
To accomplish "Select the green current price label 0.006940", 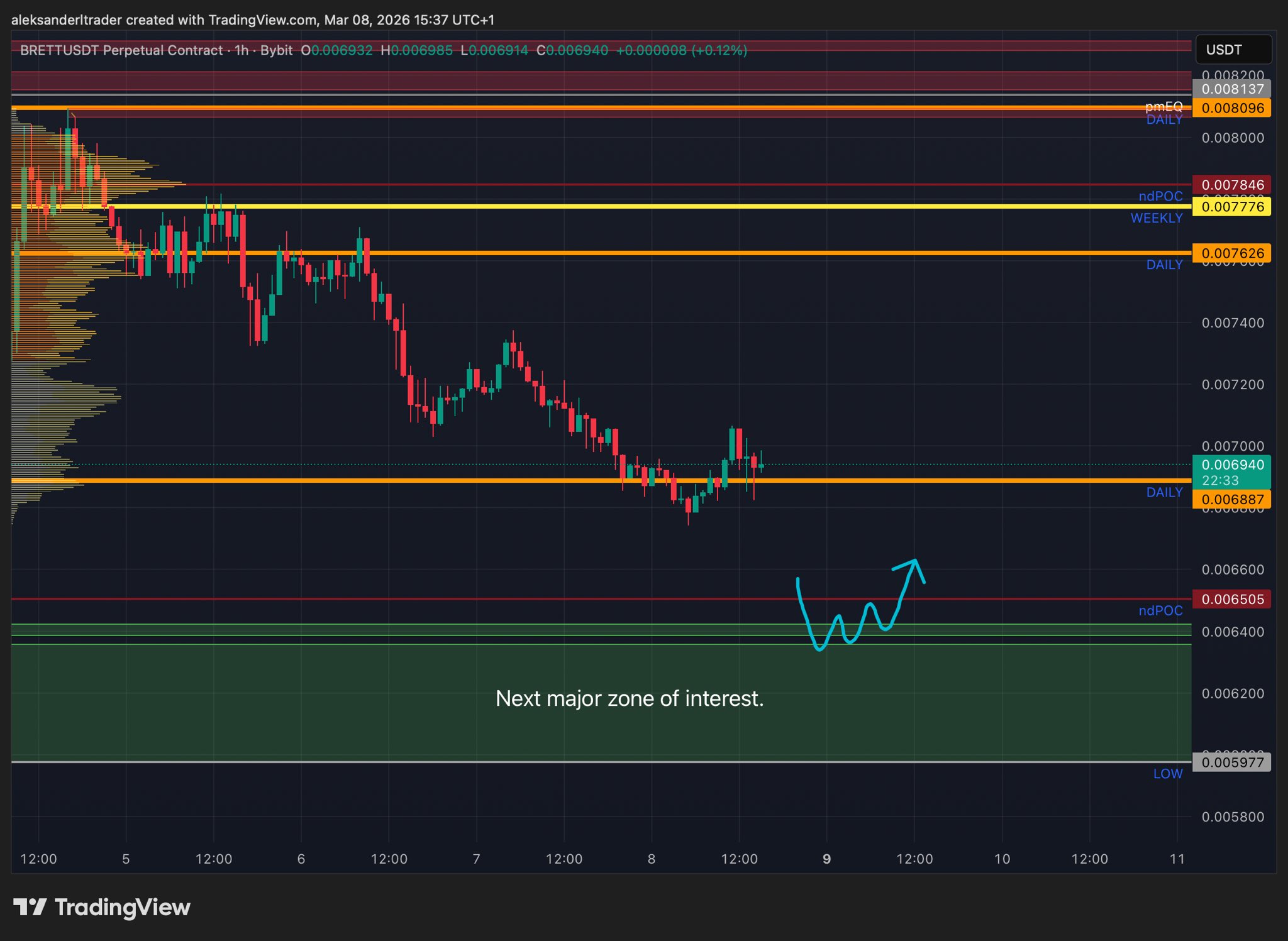I will click(1231, 465).
